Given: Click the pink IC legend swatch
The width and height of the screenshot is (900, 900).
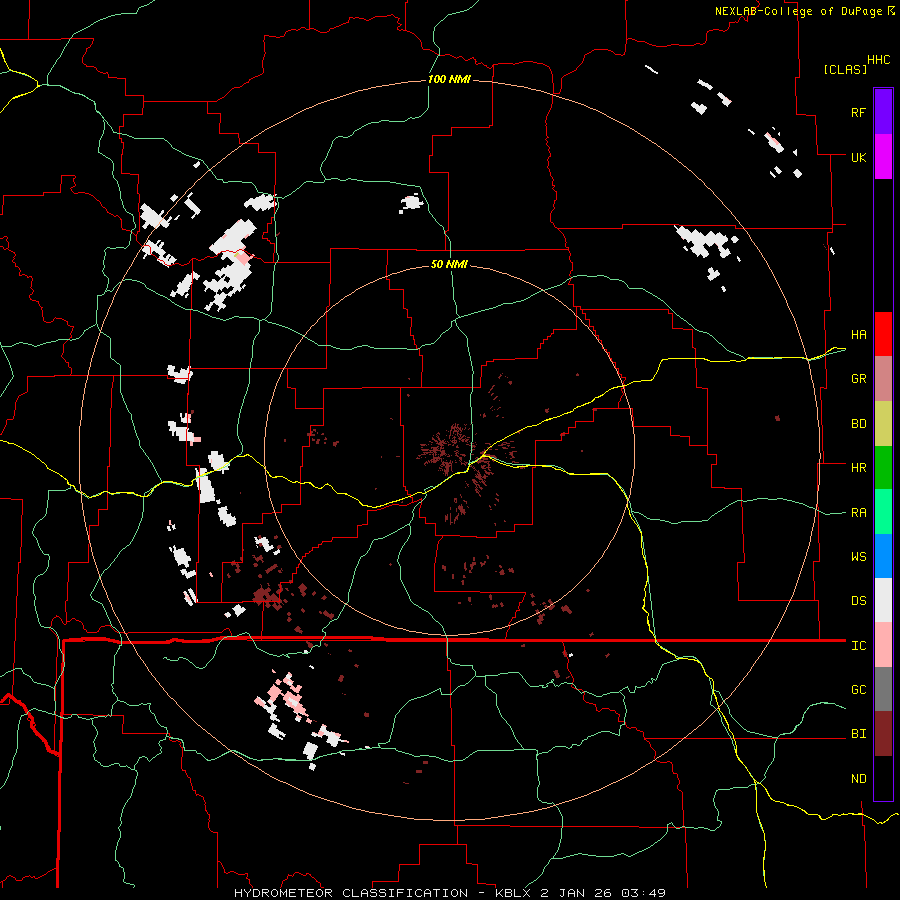Looking at the screenshot, I should [883, 645].
